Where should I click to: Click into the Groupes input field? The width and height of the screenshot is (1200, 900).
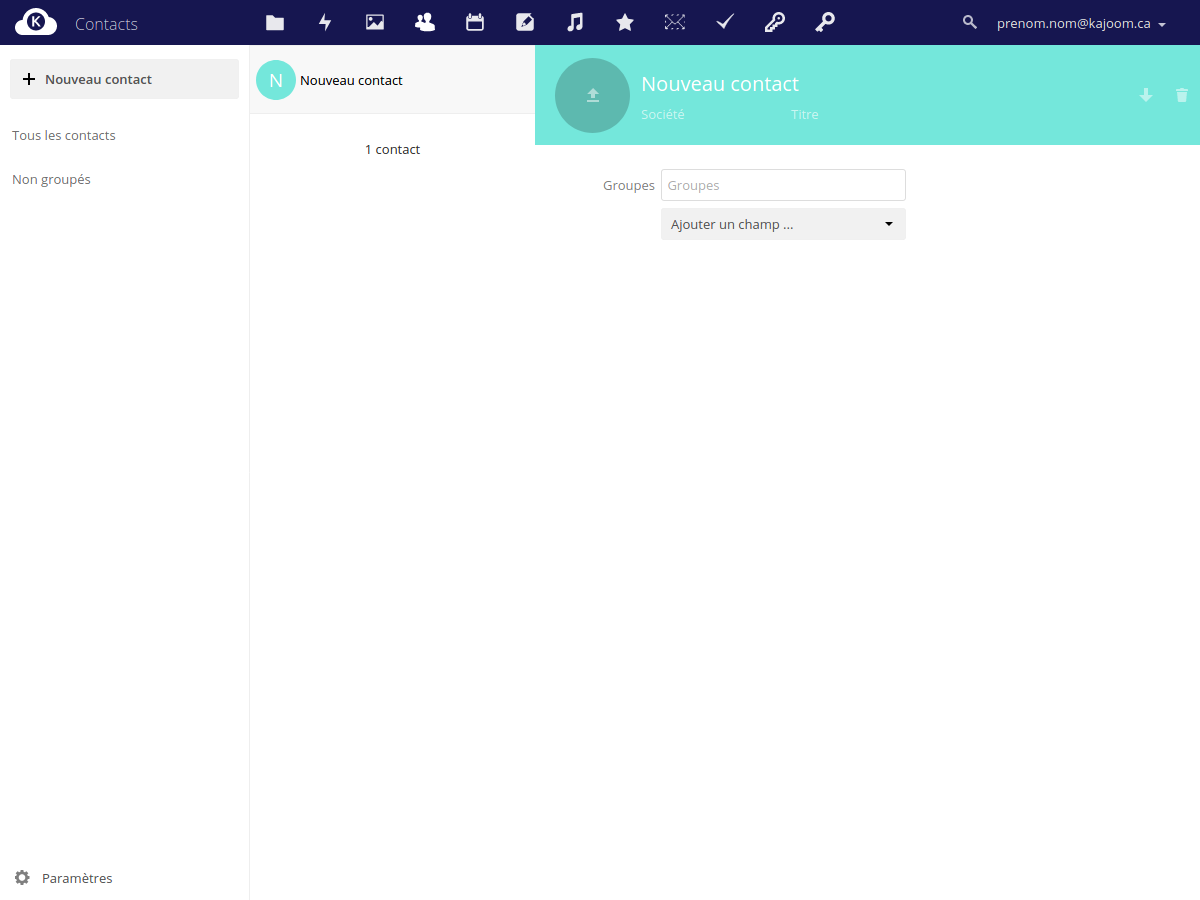coord(783,185)
